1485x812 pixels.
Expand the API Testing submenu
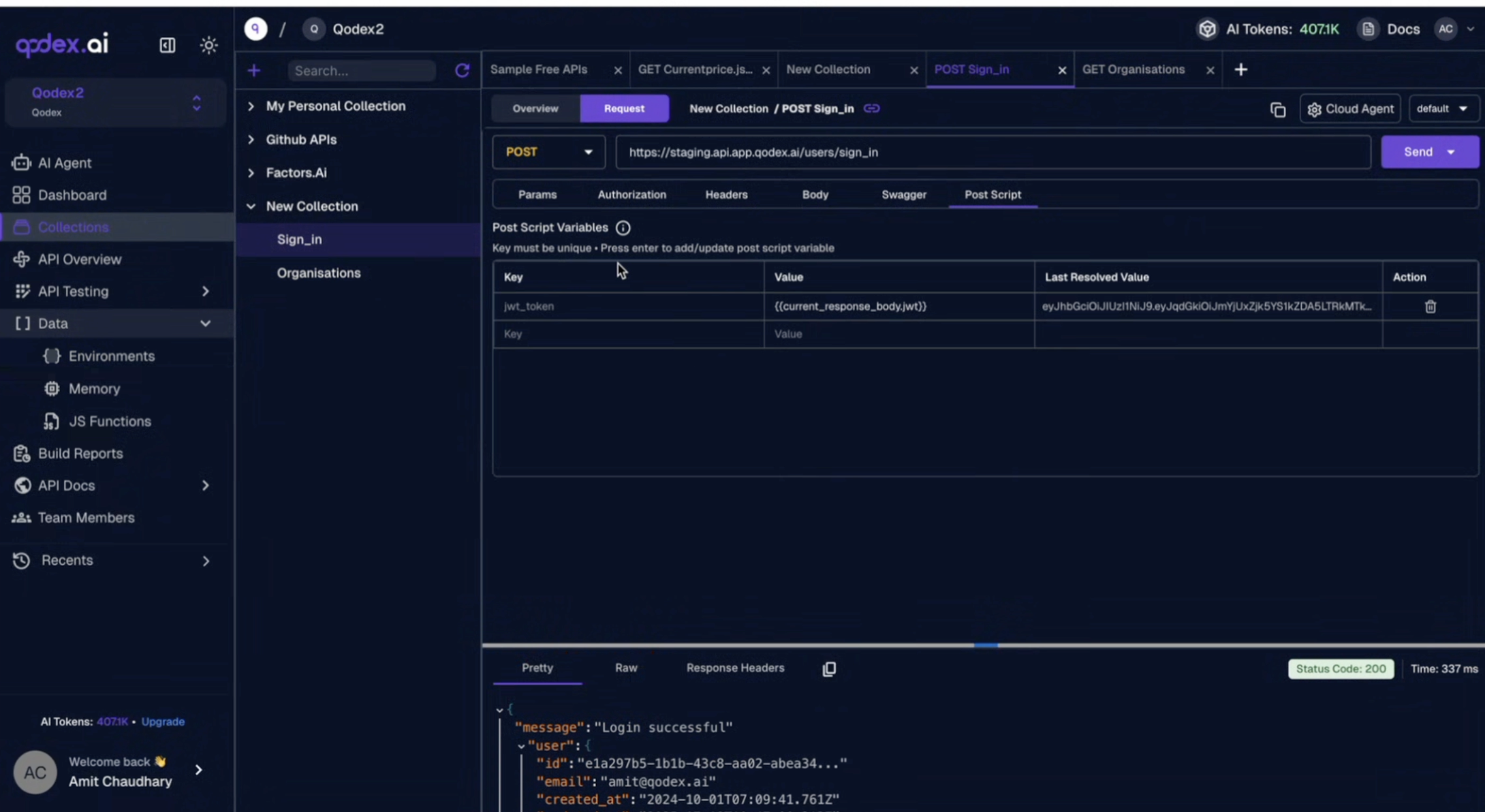205,292
